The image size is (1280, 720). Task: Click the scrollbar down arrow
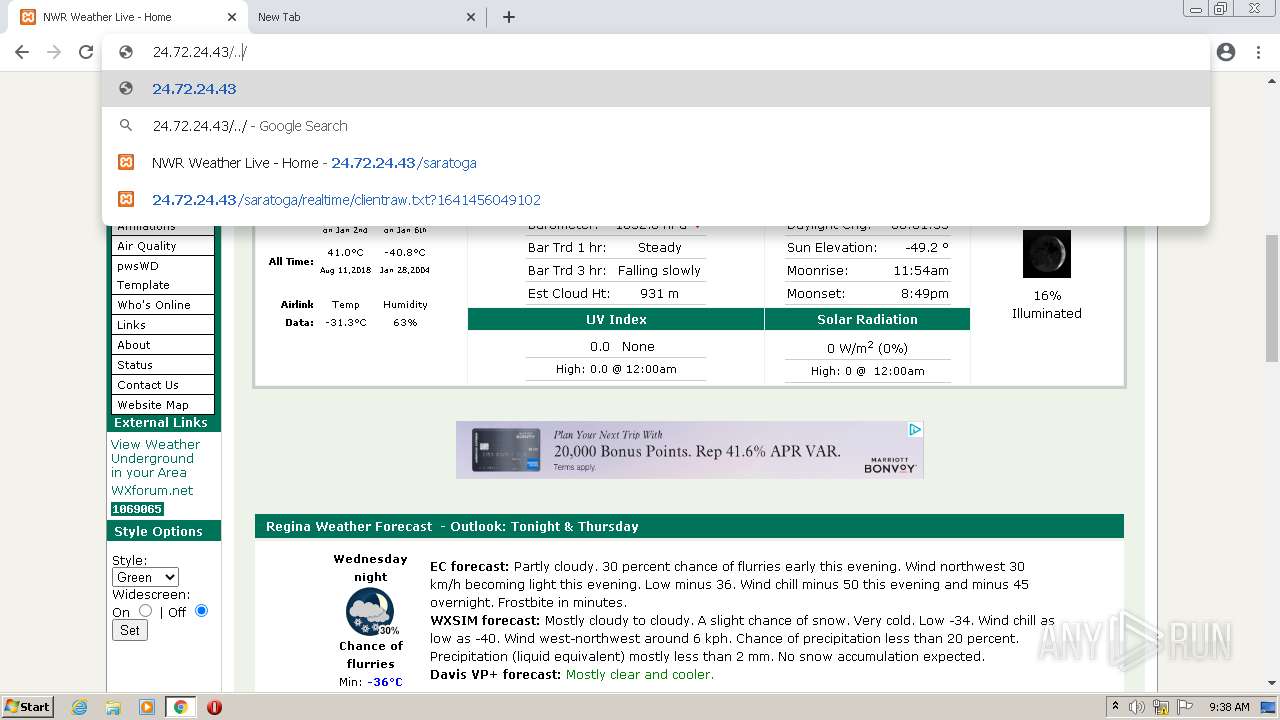(1271, 683)
